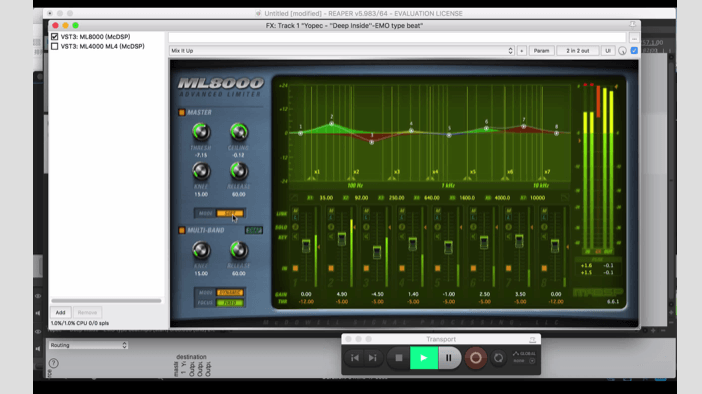Click the wet/dry knob icon beside UI
The image size is (702, 394).
click(622, 51)
